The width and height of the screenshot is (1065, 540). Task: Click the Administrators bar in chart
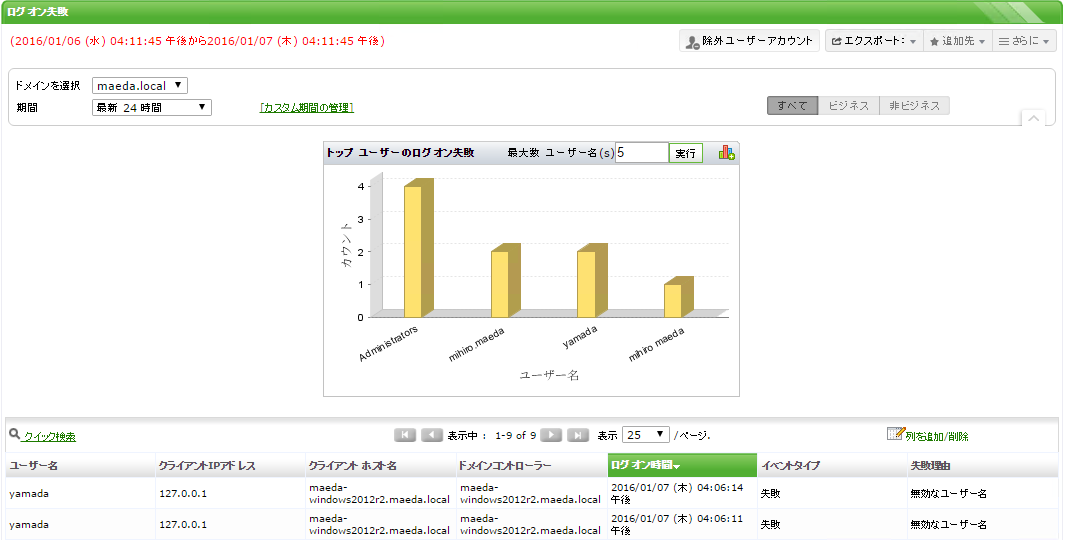coord(418,248)
